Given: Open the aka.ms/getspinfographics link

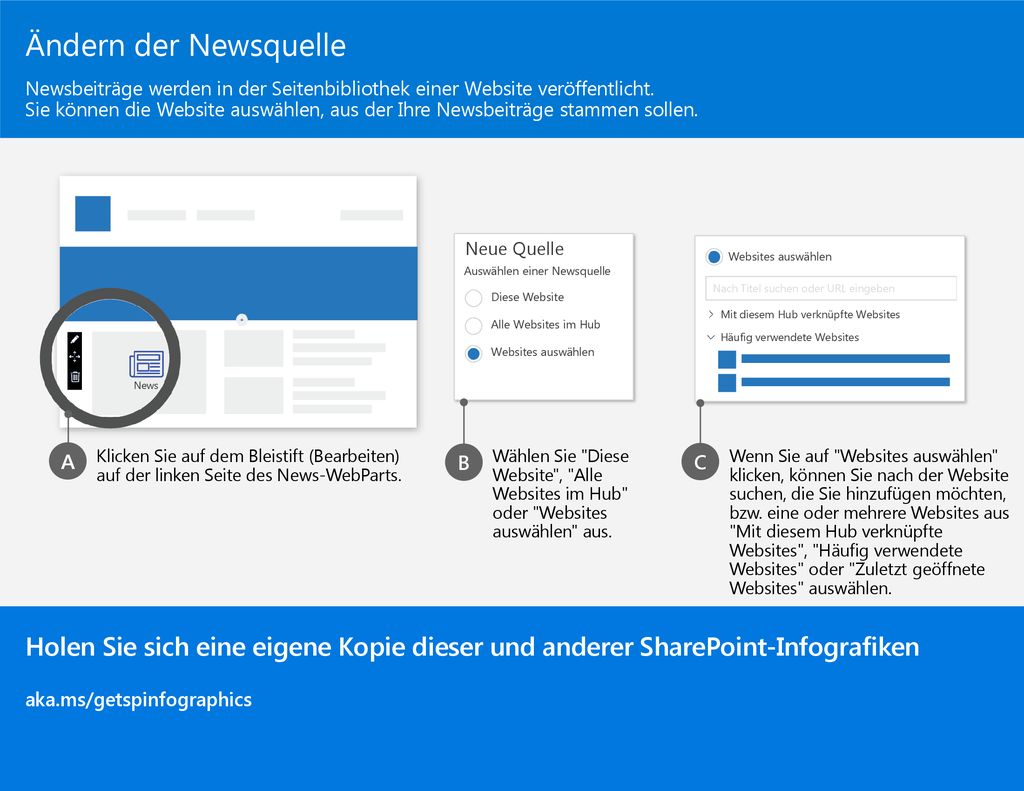Looking at the screenshot, I should (138, 700).
